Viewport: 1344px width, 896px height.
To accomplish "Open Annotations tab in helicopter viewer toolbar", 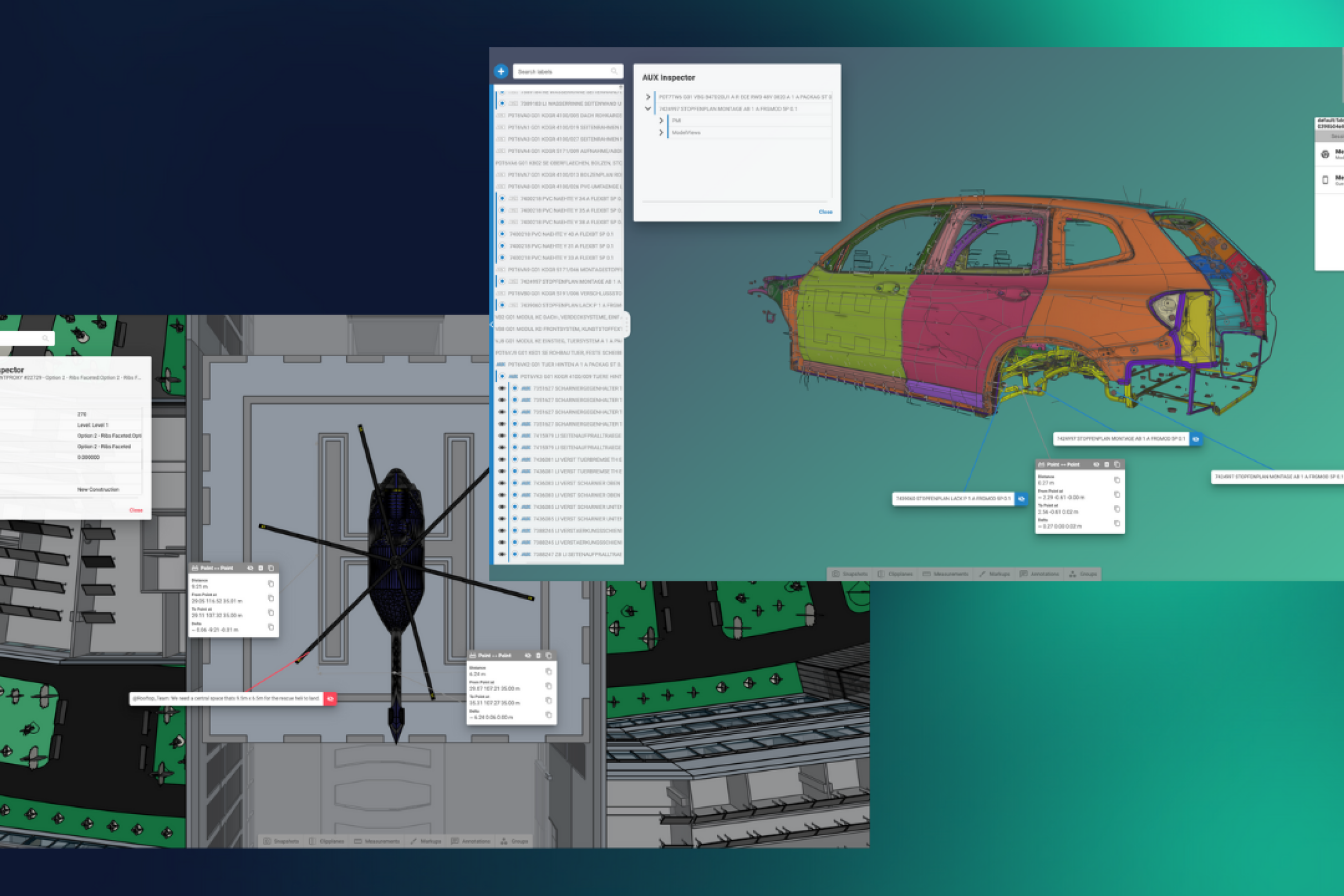I will pyautogui.click(x=470, y=841).
